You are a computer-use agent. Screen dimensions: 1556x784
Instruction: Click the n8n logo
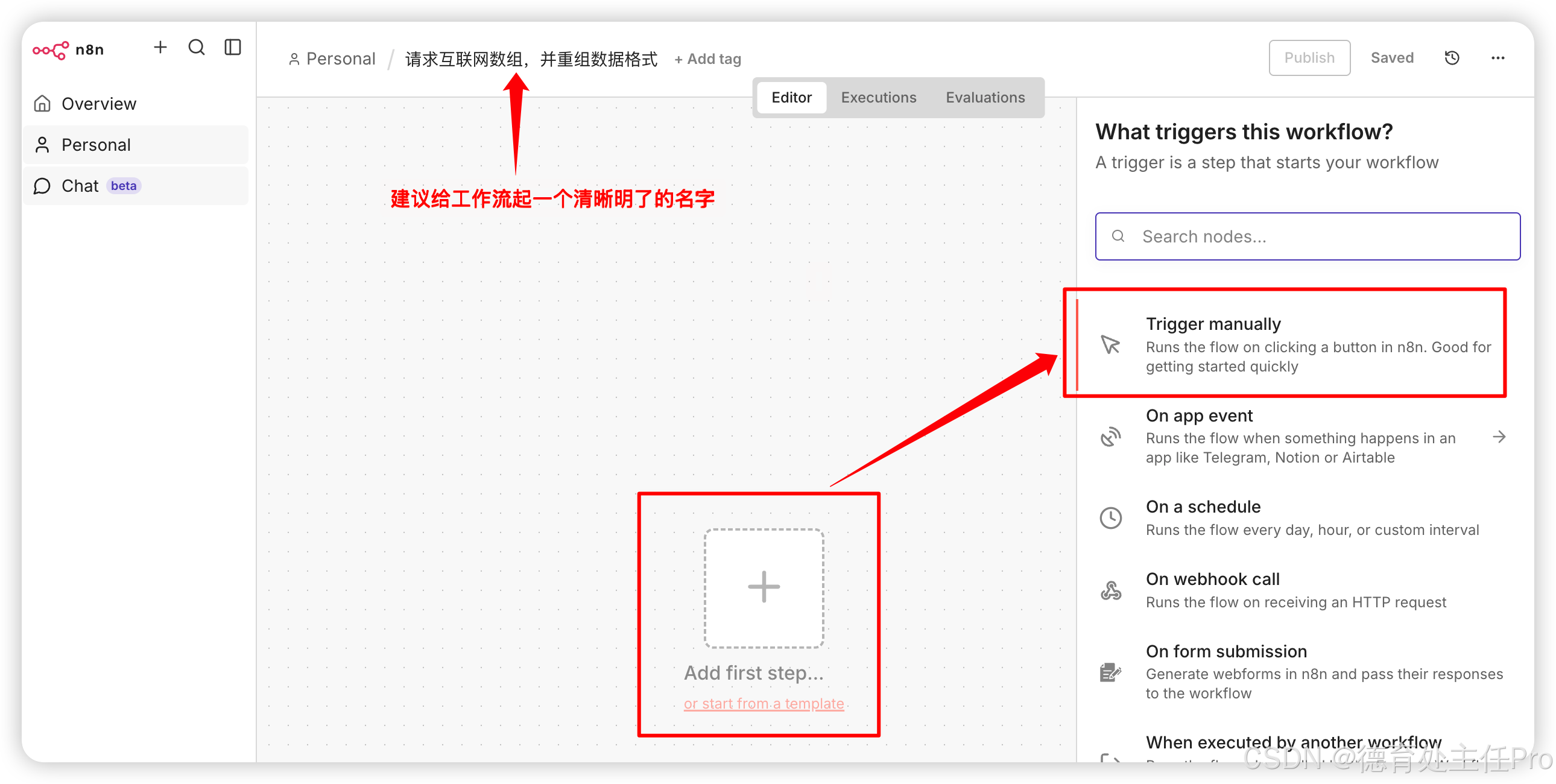coord(52,49)
